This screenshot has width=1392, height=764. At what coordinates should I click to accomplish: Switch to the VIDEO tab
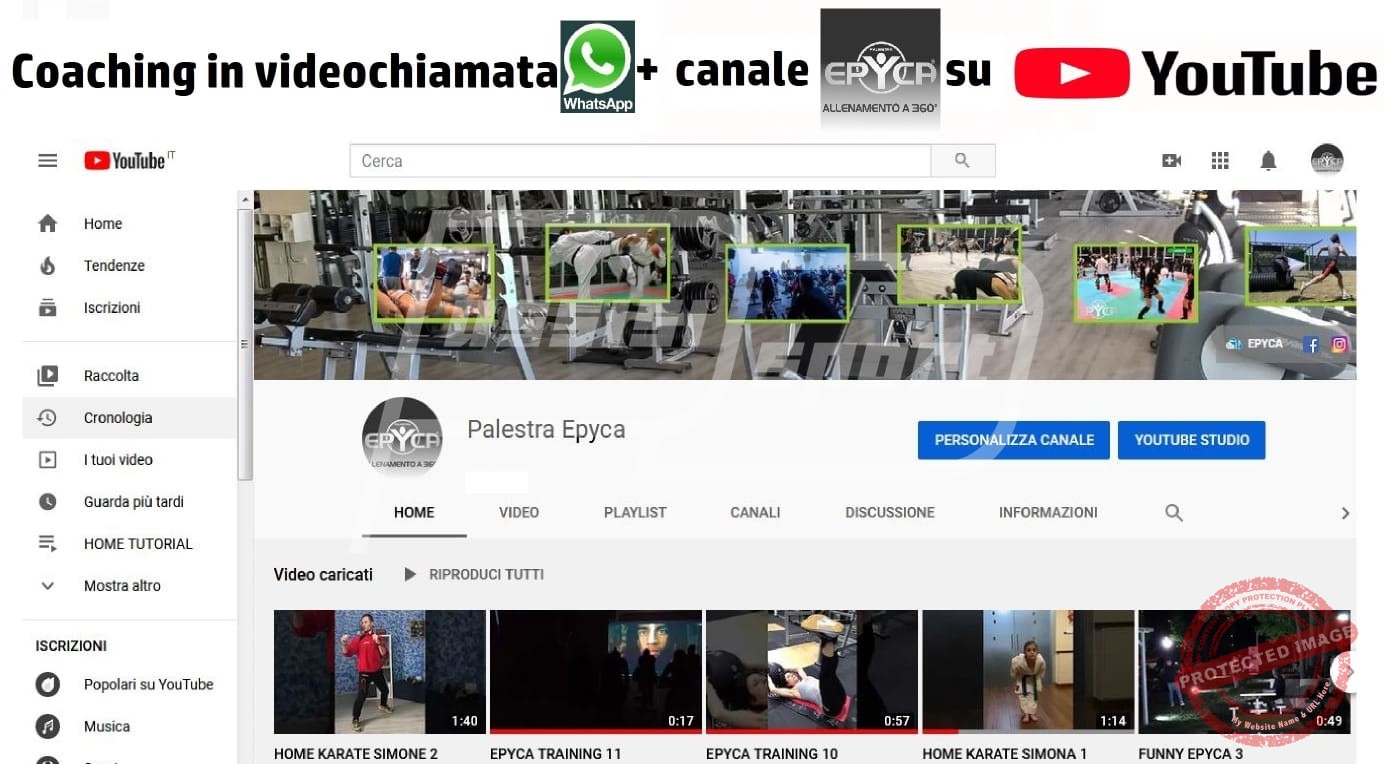pyautogui.click(x=518, y=513)
